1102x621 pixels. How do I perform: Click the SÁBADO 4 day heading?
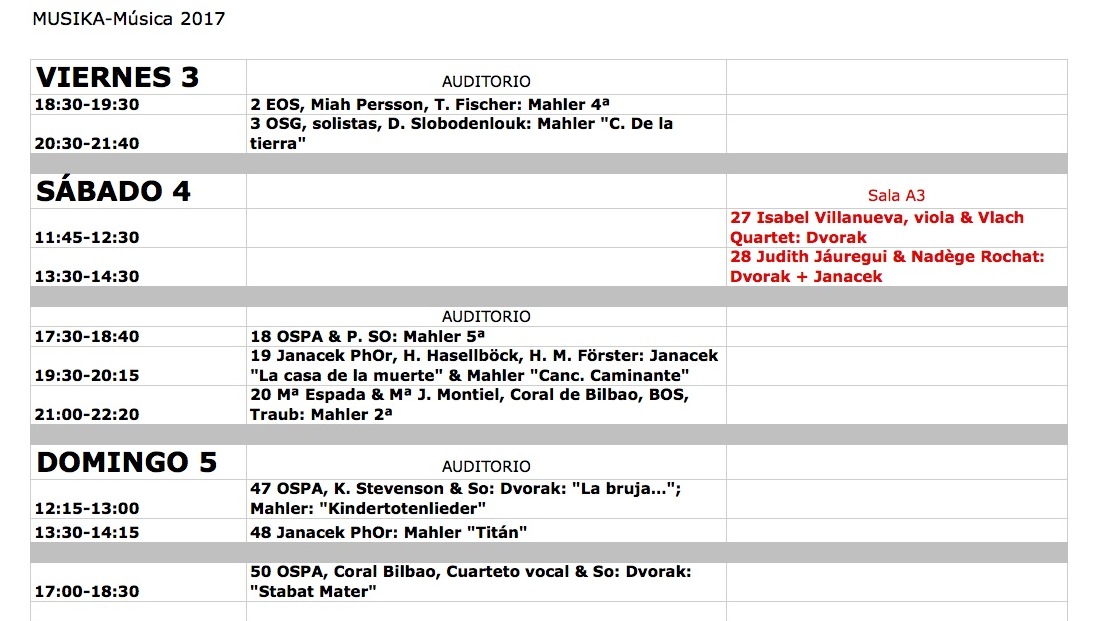point(113,191)
